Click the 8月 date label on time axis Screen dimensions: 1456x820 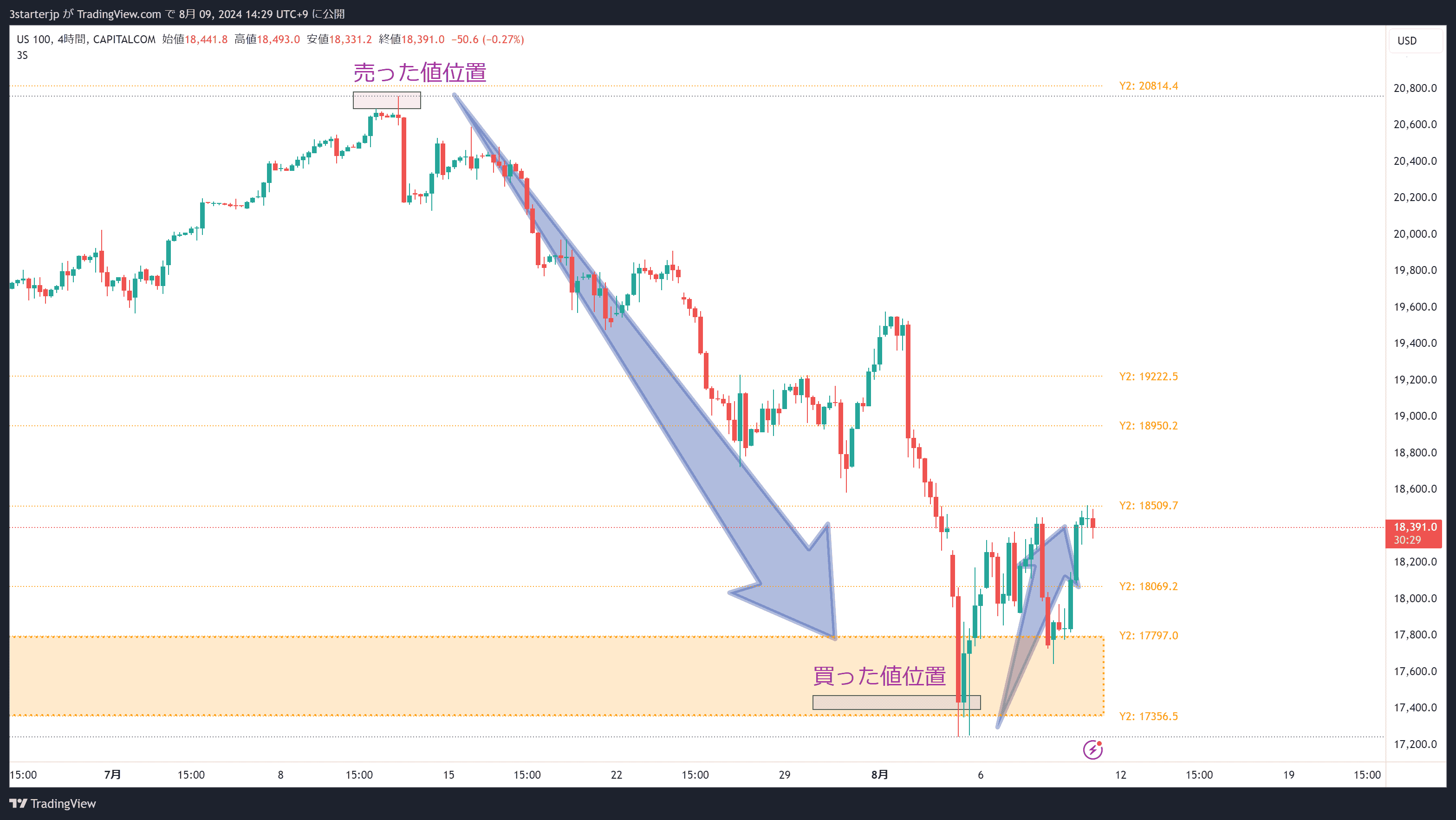[x=879, y=775]
